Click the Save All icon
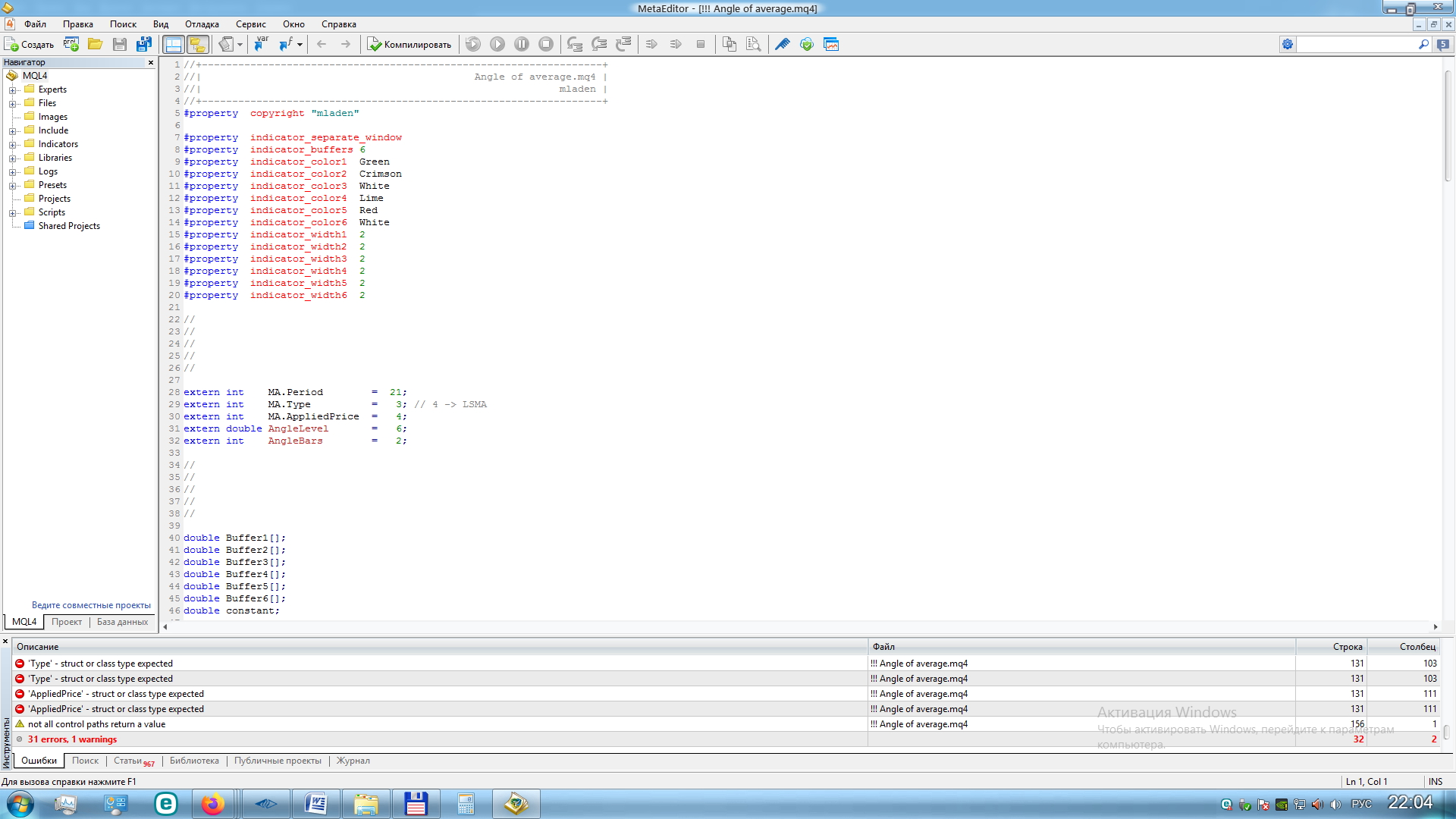1456x819 pixels. point(144,45)
